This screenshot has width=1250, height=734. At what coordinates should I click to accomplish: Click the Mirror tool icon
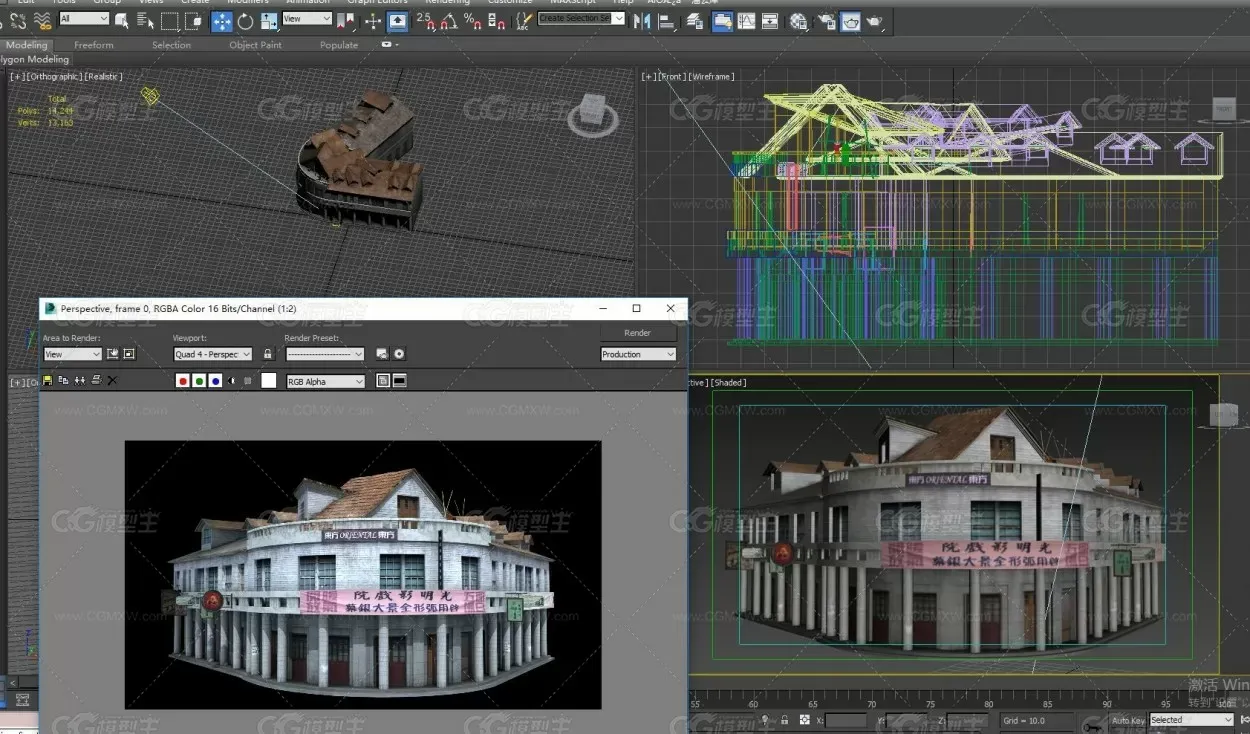point(640,20)
